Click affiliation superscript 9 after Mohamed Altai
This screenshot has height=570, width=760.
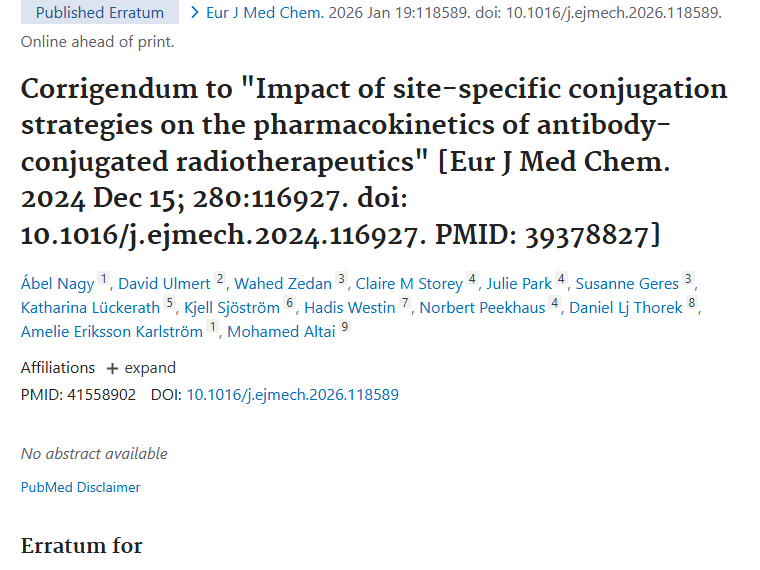pyautogui.click(x=345, y=328)
